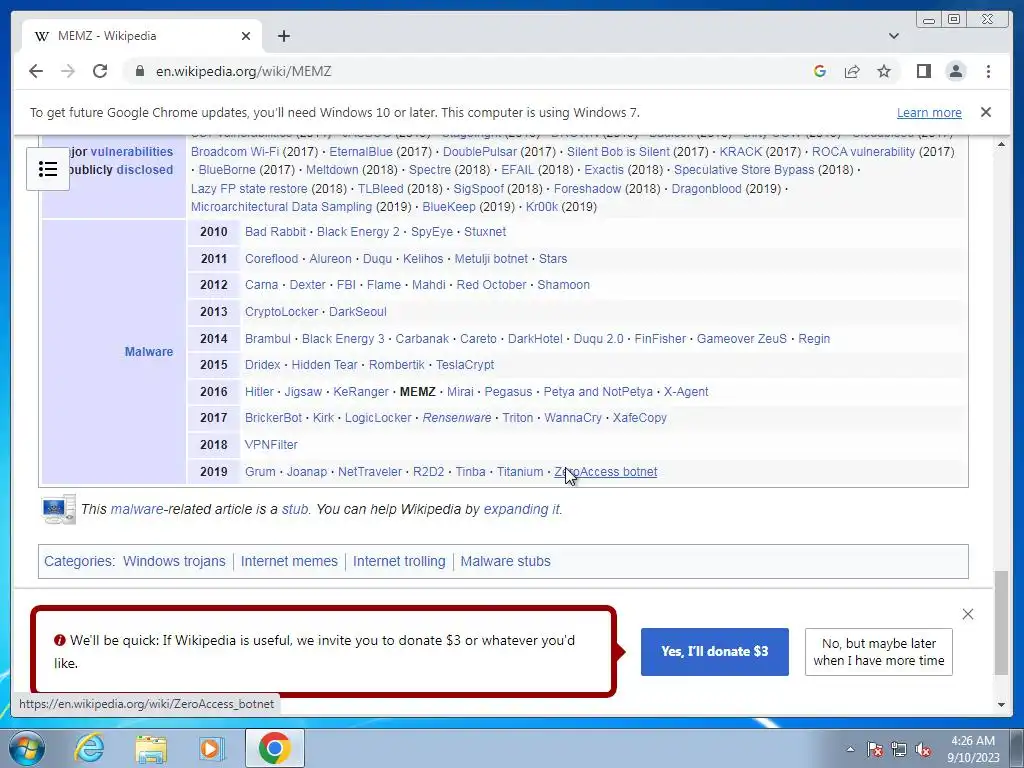Open the WannaCry link
The width and height of the screenshot is (1024, 768).
[573, 418]
